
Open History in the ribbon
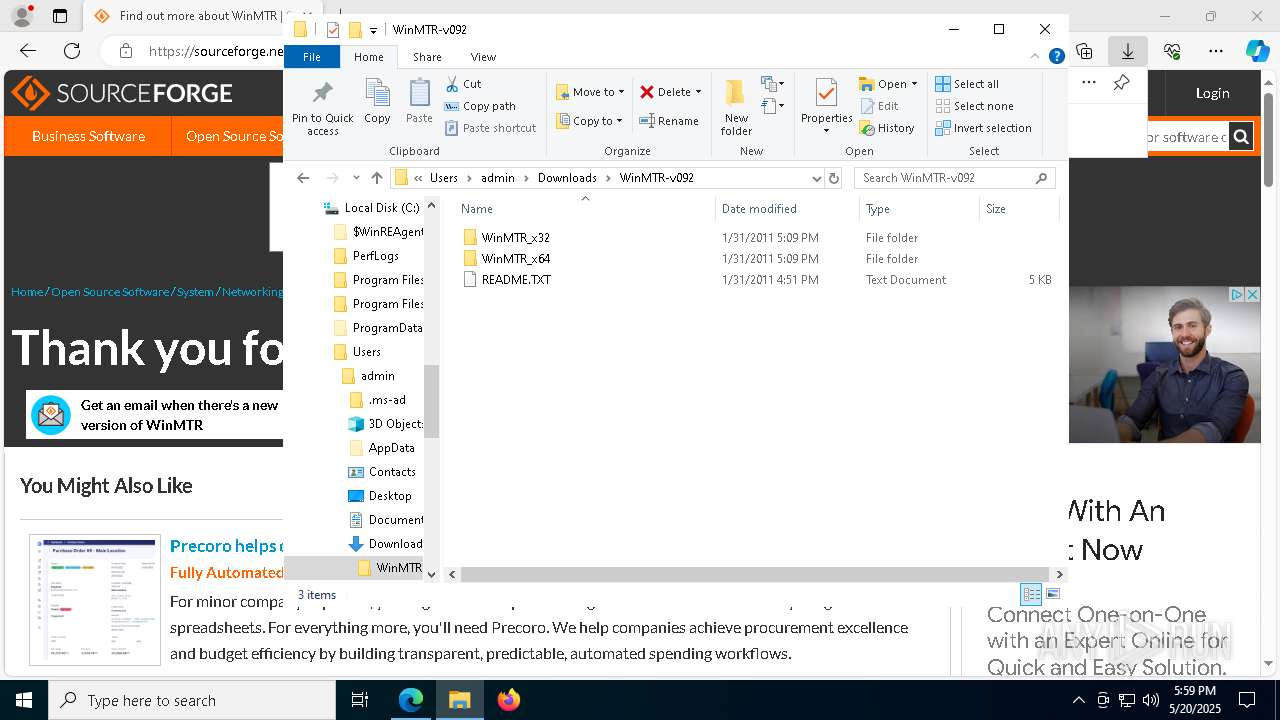[x=887, y=128]
